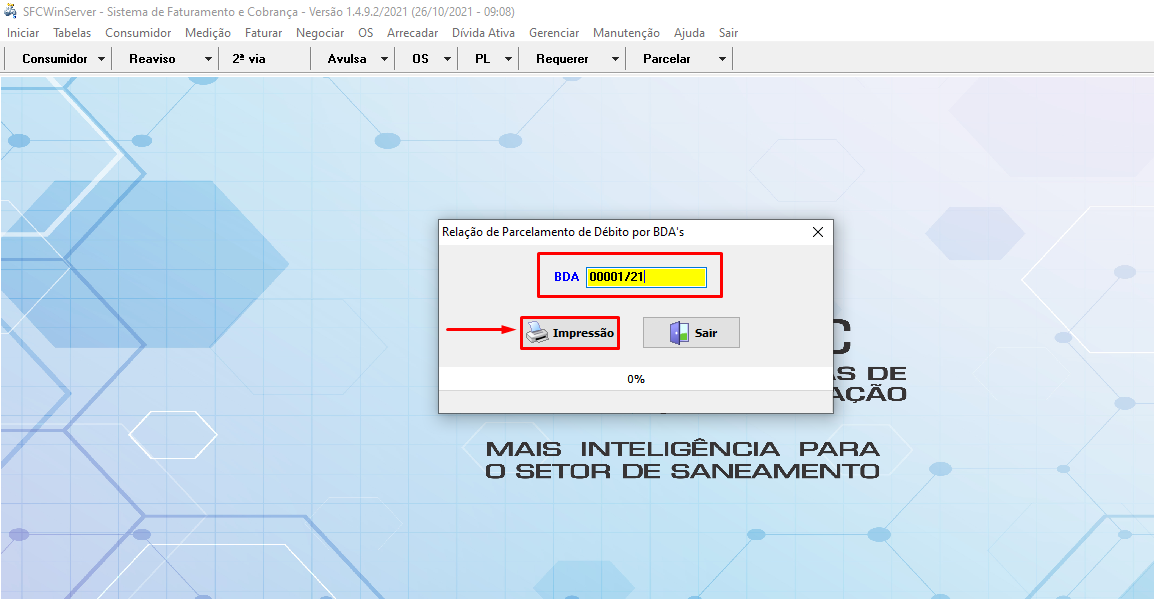Open the Tabelas menu
The width and height of the screenshot is (1154, 599).
[x=71, y=32]
